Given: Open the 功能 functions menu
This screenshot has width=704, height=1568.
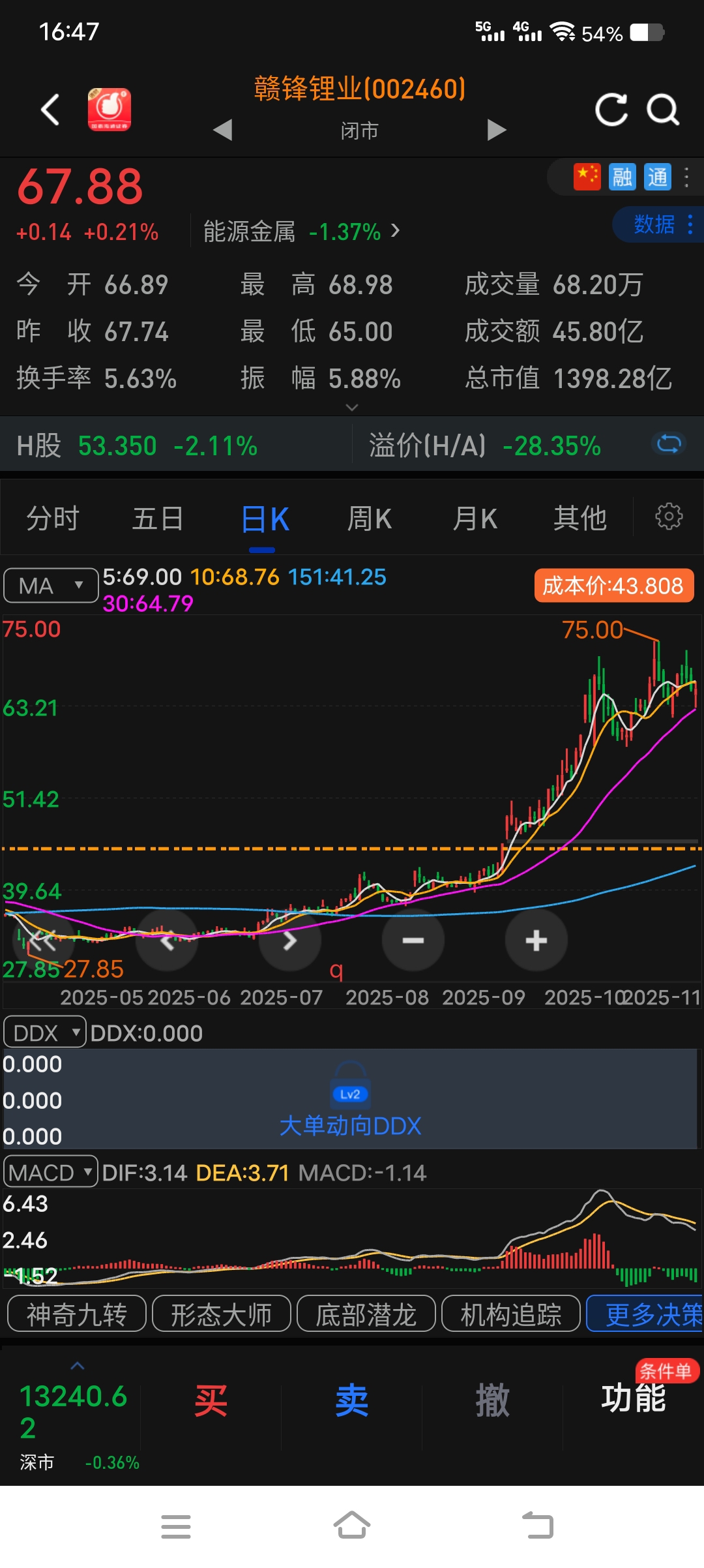Looking at the screenshot, I should click(x=634, y=1400).
